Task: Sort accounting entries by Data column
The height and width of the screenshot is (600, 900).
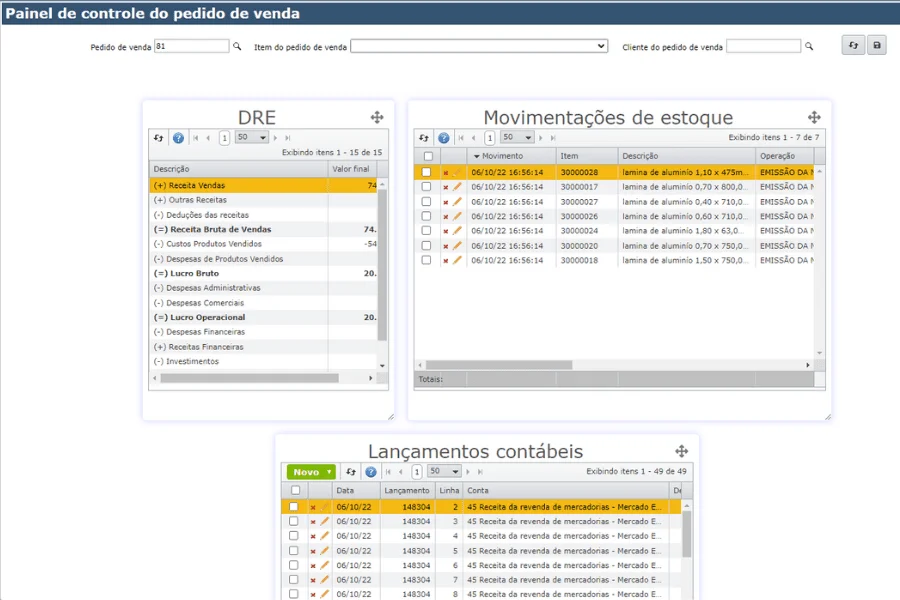Action: click(x=356, y=490)
